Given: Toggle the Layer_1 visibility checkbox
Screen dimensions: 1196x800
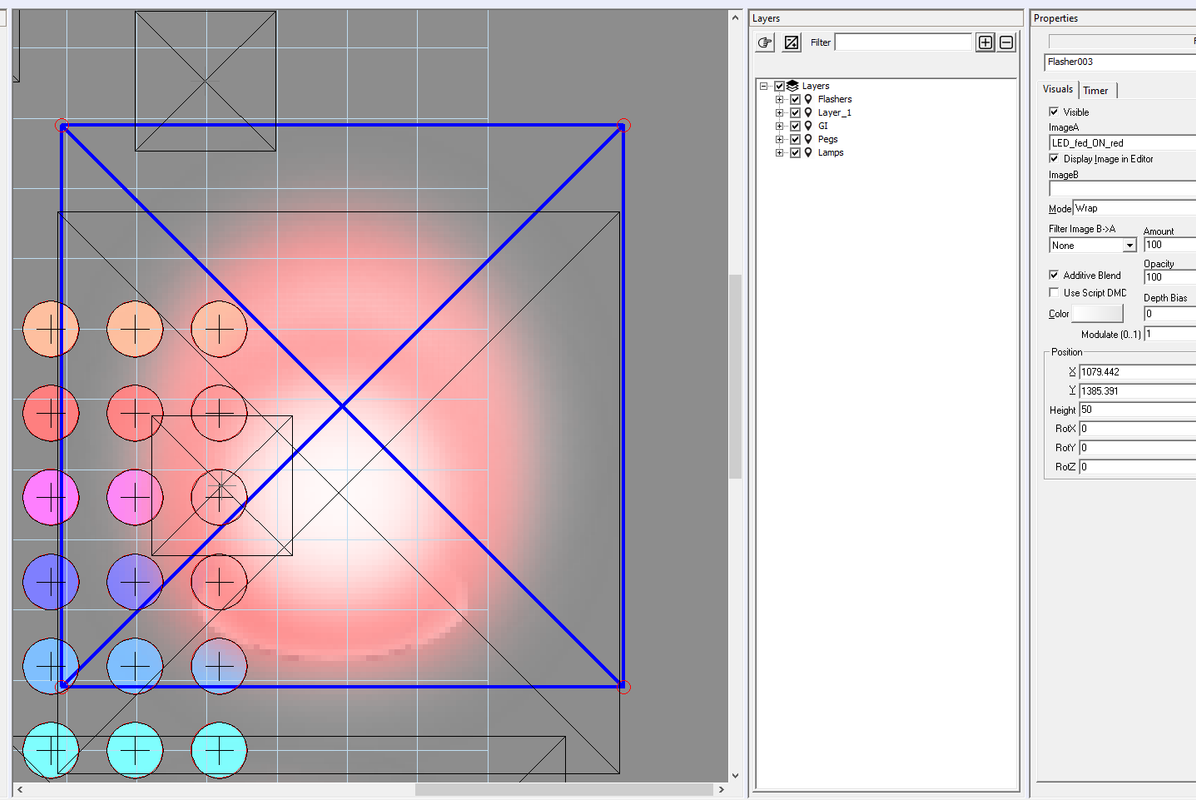Looking at the screenshot, I should 796,113.
